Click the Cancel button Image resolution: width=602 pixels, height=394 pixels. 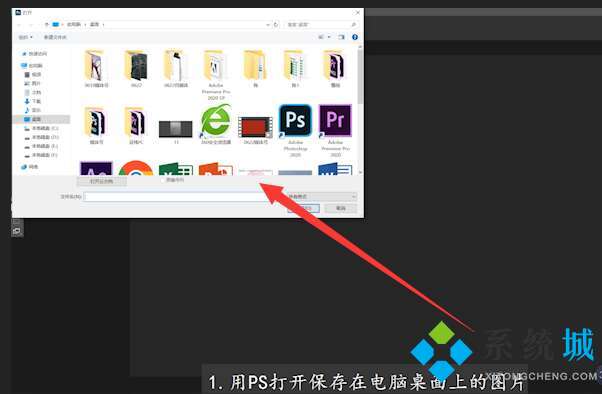(341, 208)
